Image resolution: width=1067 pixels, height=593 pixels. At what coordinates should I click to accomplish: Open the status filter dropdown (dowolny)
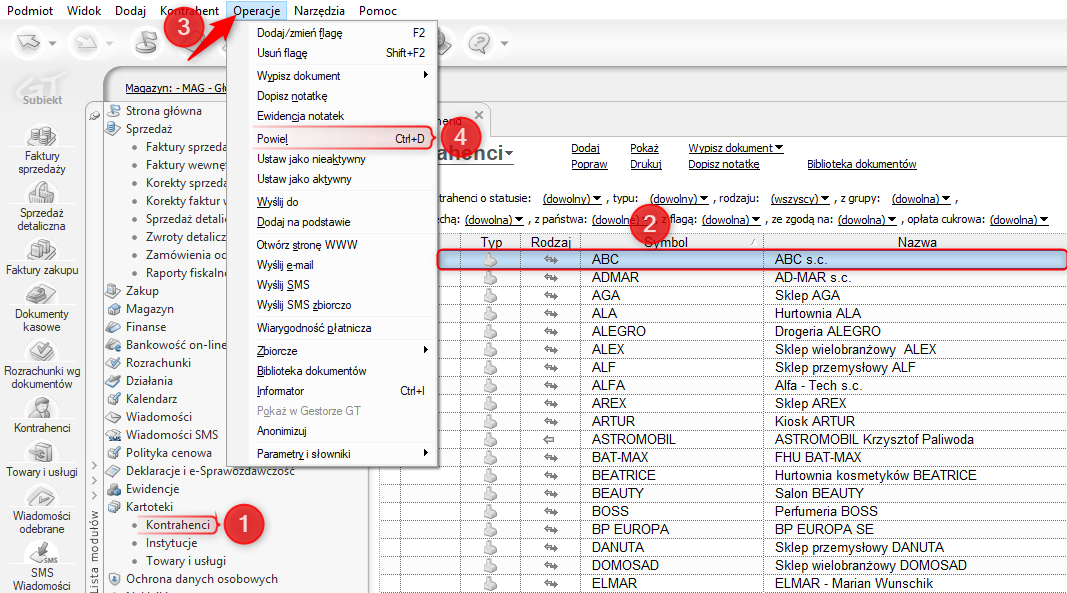(572, 199)
